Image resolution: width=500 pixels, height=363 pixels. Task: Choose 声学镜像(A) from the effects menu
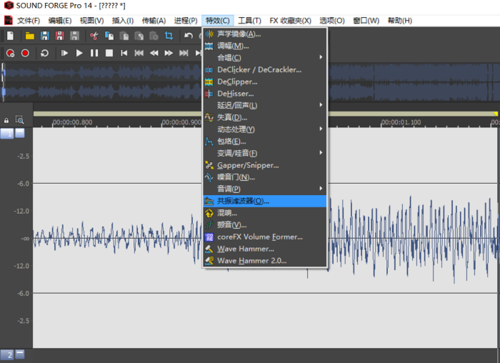pos(265,34)
